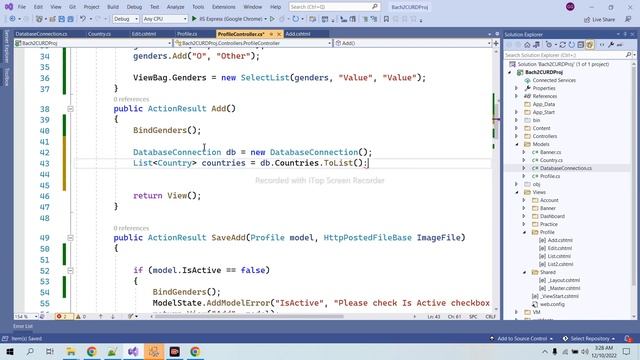
Task: Open Windows Start menu
Action: click(10, 351)
